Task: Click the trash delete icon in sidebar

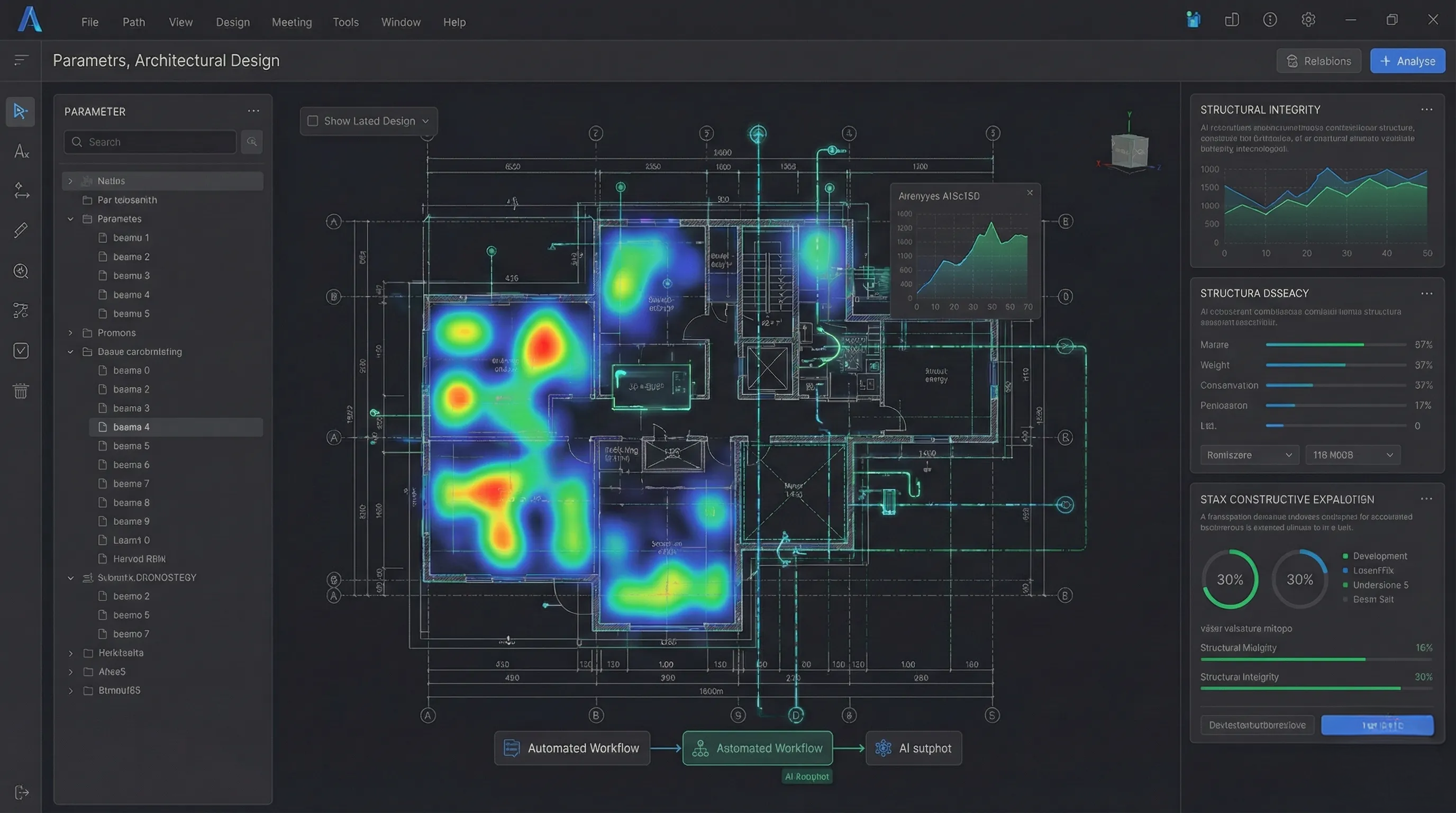Action: 21,391
